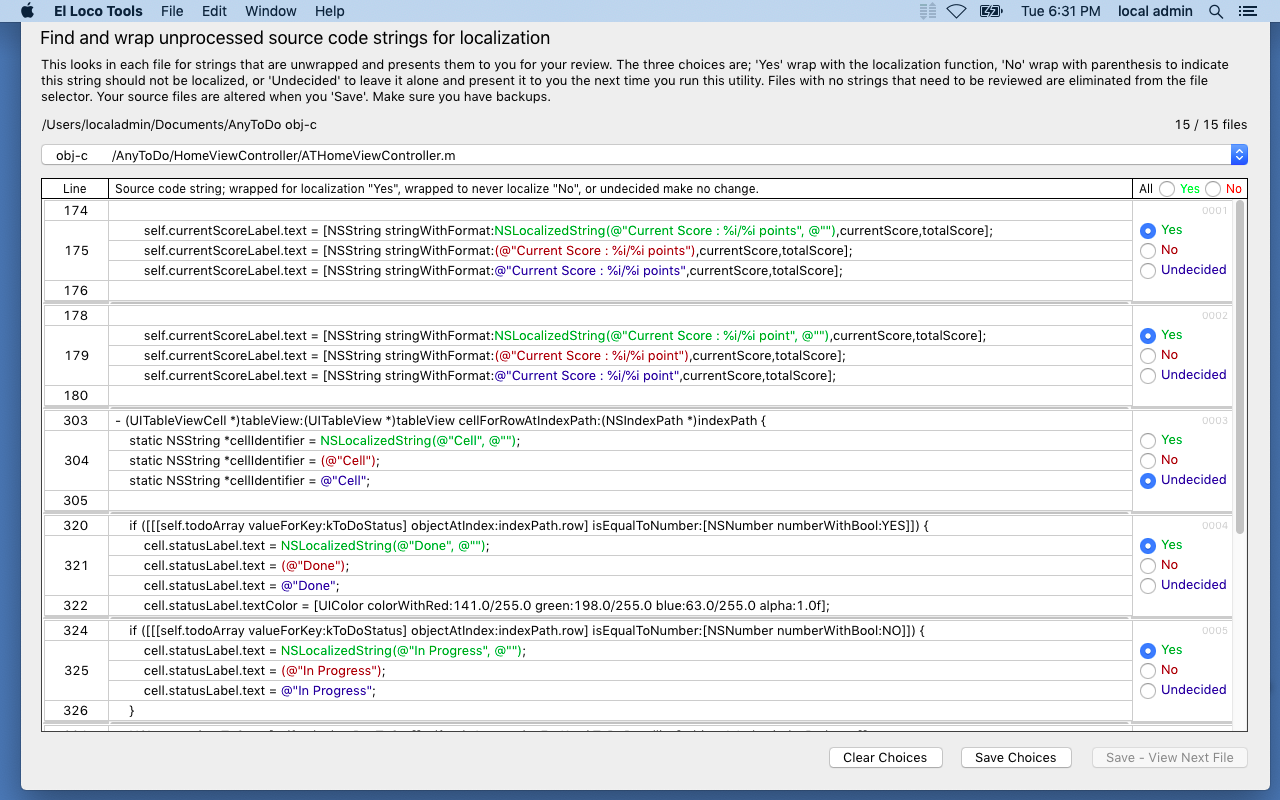The width and height of the screenshot is (1280, 800).
Task: Choose Undecided for line 325 In Progress string
Action: coord(1148,690)
